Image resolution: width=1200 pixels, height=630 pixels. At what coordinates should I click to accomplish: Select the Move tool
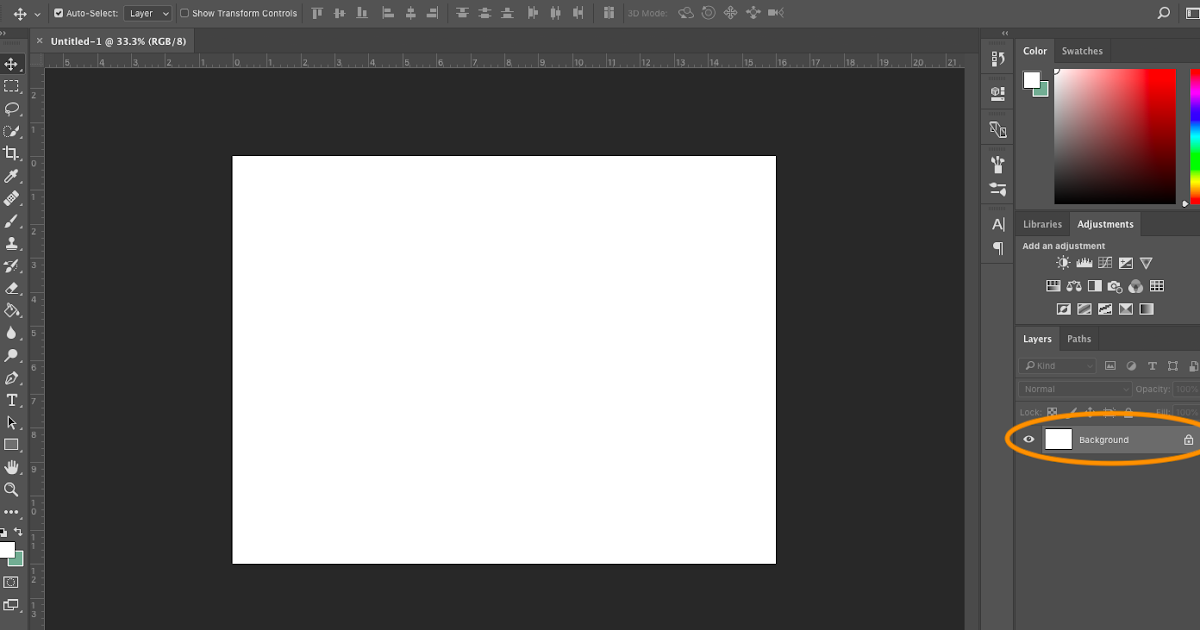click(x=12, y=65)
